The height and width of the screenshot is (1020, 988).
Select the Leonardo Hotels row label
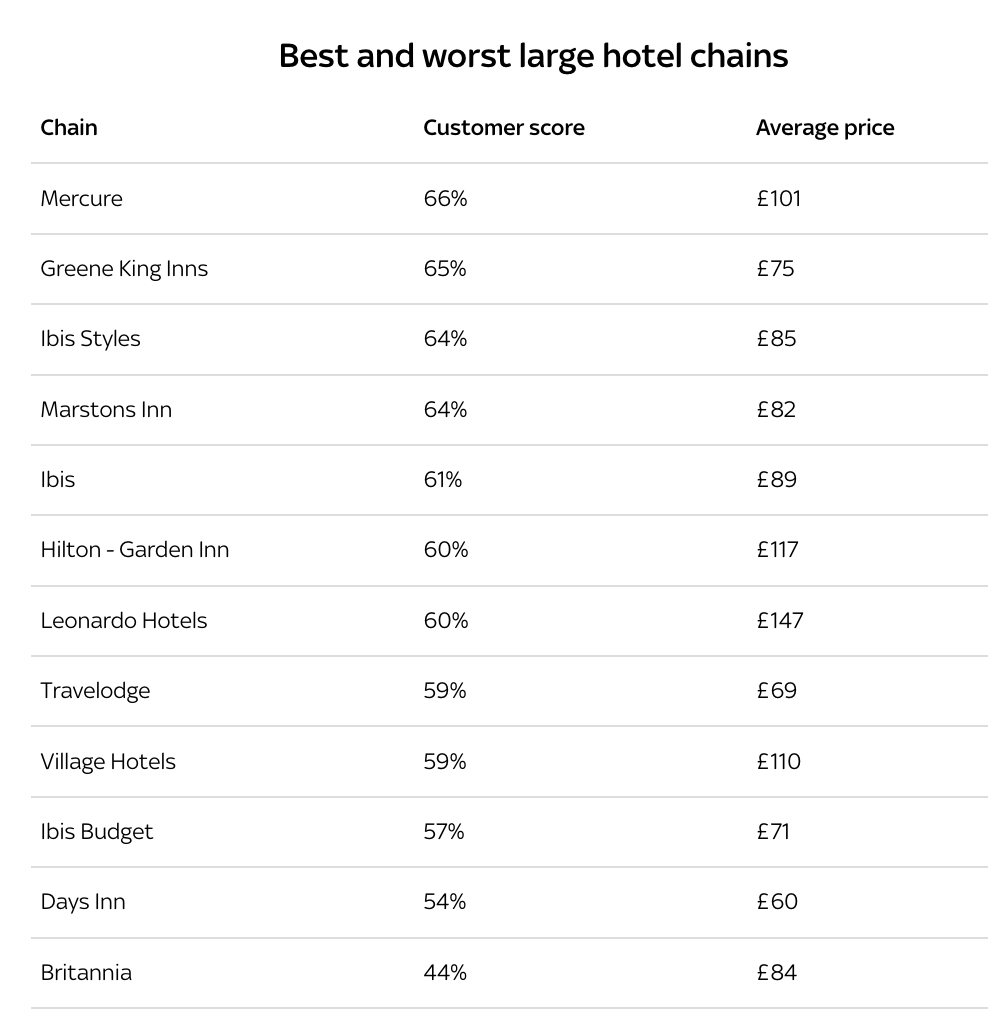(123, 621)
